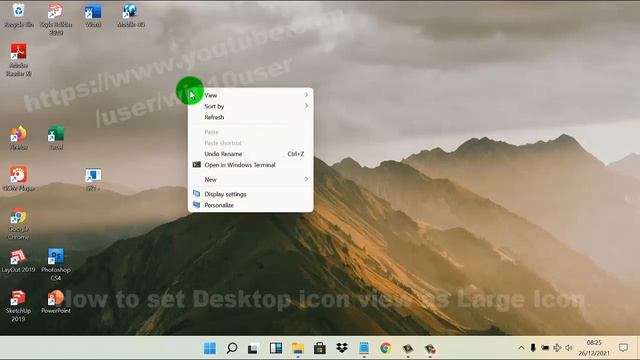Select the GOM Player desktop shortcut
Screen dimensions: 640x360
click(18, 179)
